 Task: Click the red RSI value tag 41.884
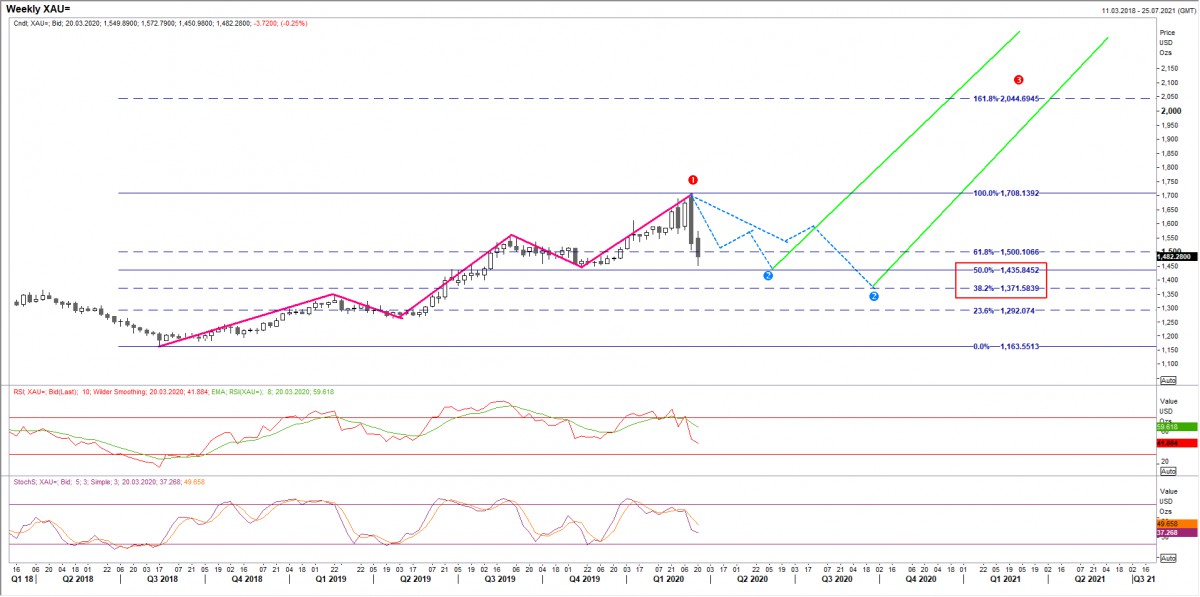(x=1168, y=442)
